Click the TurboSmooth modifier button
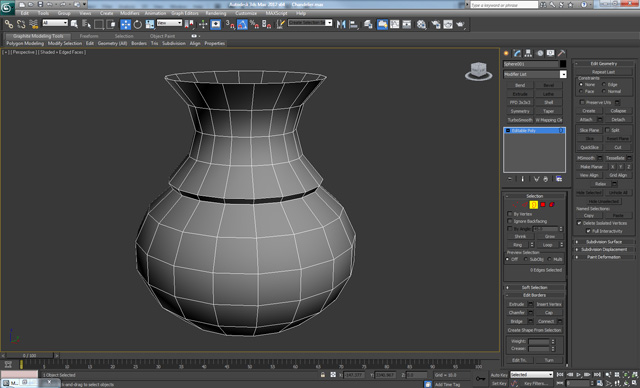This screenshot has height=388, width=640. (520, 120)
